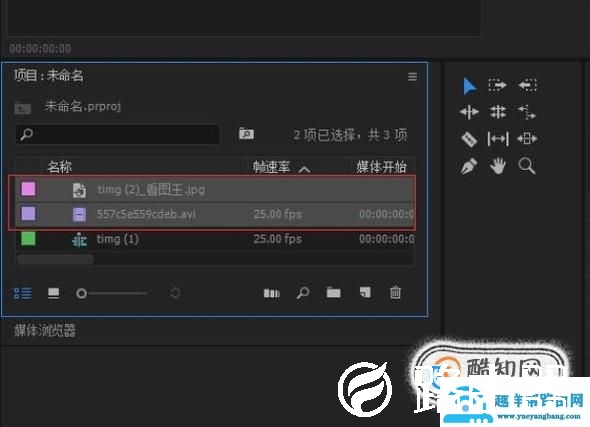Open the 媒体浏览器 tab

point(45,331)
